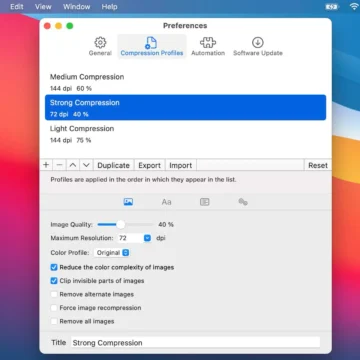The width and height of the screenshot is (360, 360).
Task: Switch to Compression Profiles tab
Action: point(152,47)
